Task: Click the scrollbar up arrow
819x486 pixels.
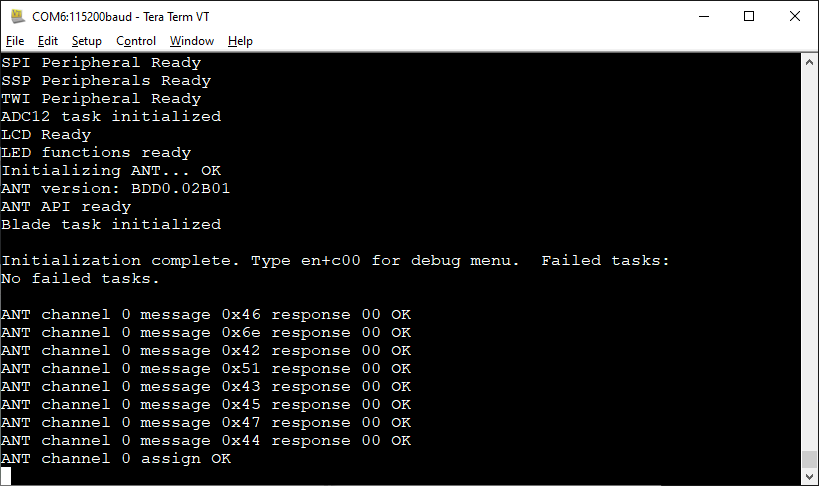Action: [809, 62]
